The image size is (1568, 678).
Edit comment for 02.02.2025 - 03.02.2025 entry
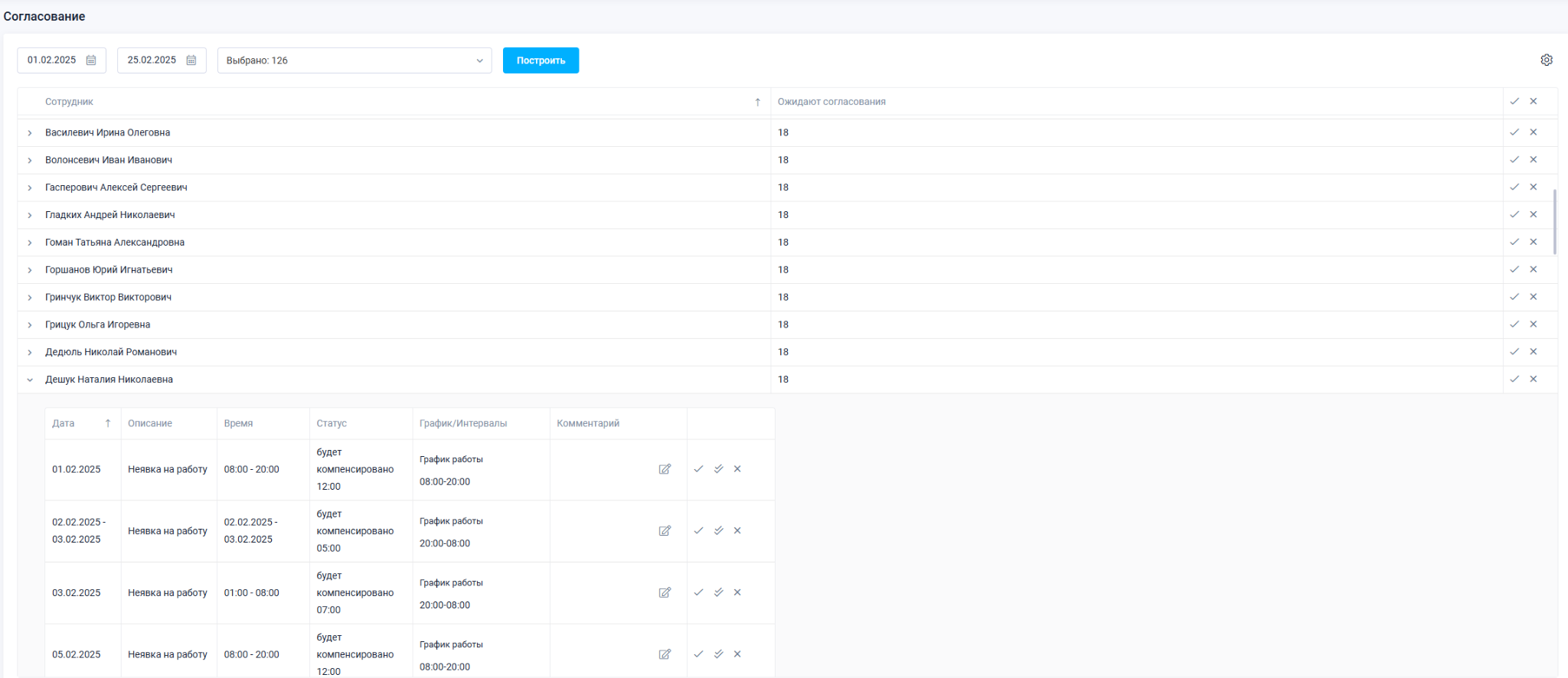665,531
